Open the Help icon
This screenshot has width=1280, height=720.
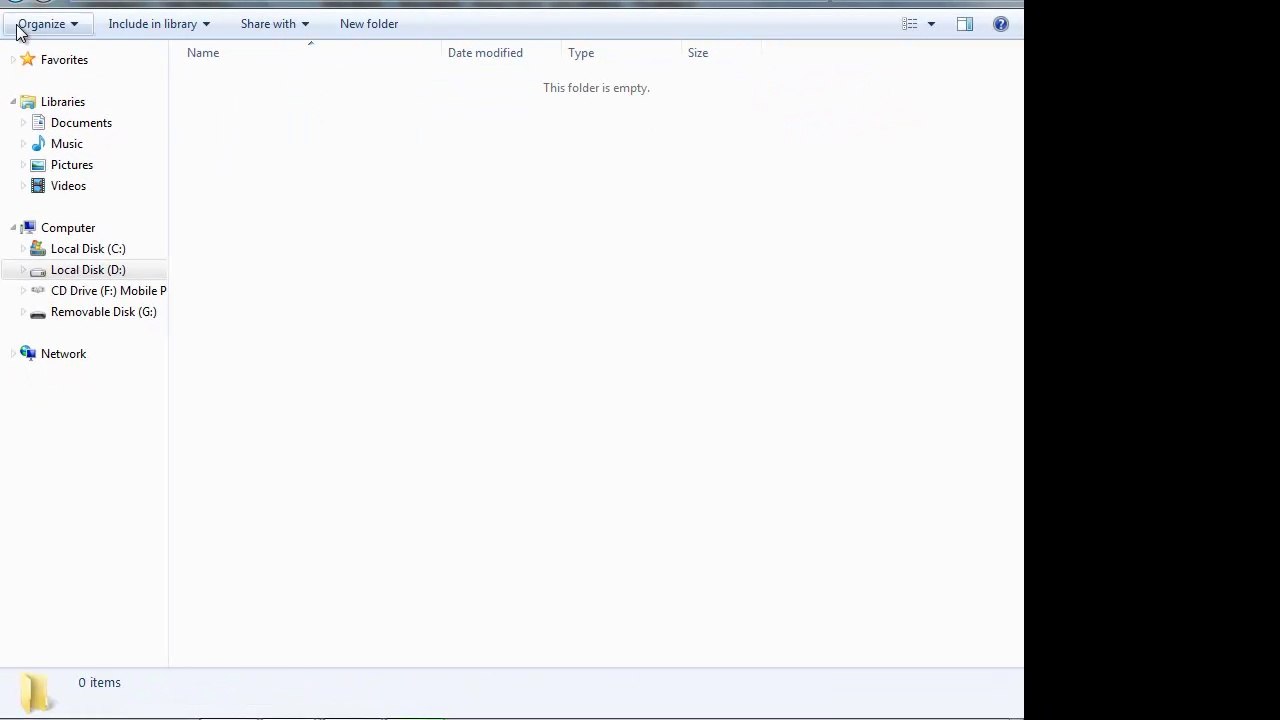click(1001, 24)
